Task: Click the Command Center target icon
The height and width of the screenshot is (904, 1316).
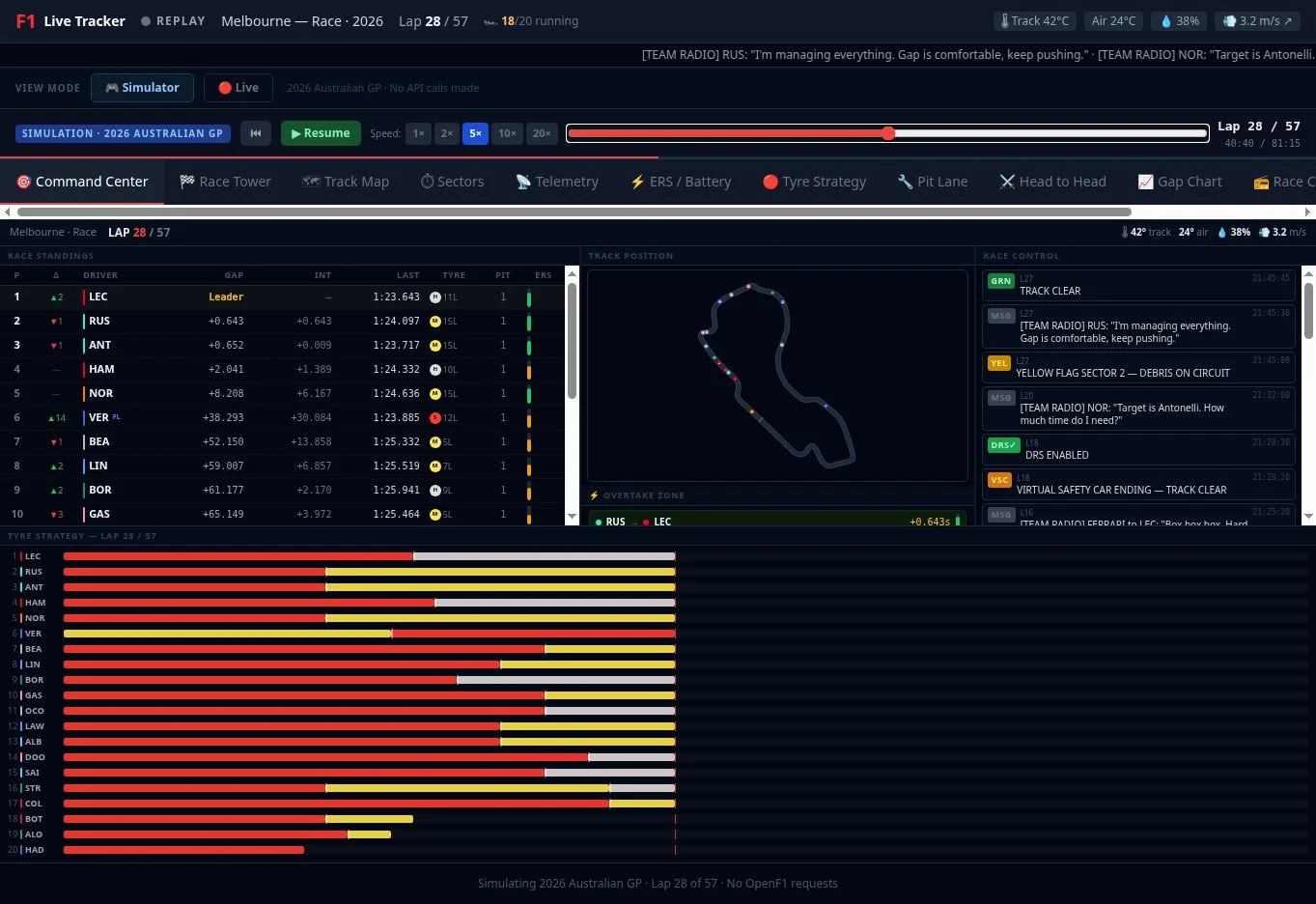Action: tap(24, 182)
